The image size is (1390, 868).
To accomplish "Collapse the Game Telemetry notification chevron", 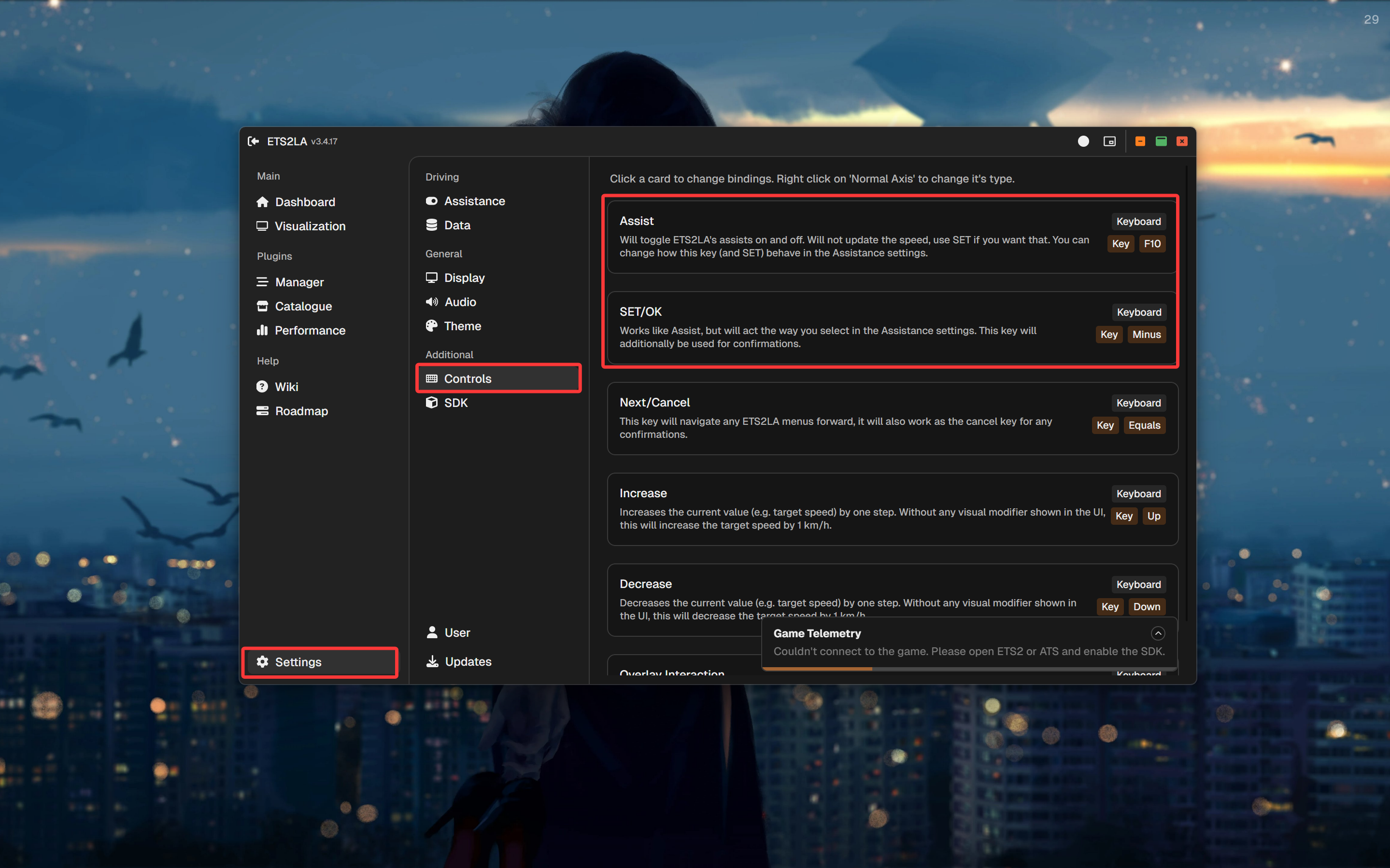I will coord(1158,633).
